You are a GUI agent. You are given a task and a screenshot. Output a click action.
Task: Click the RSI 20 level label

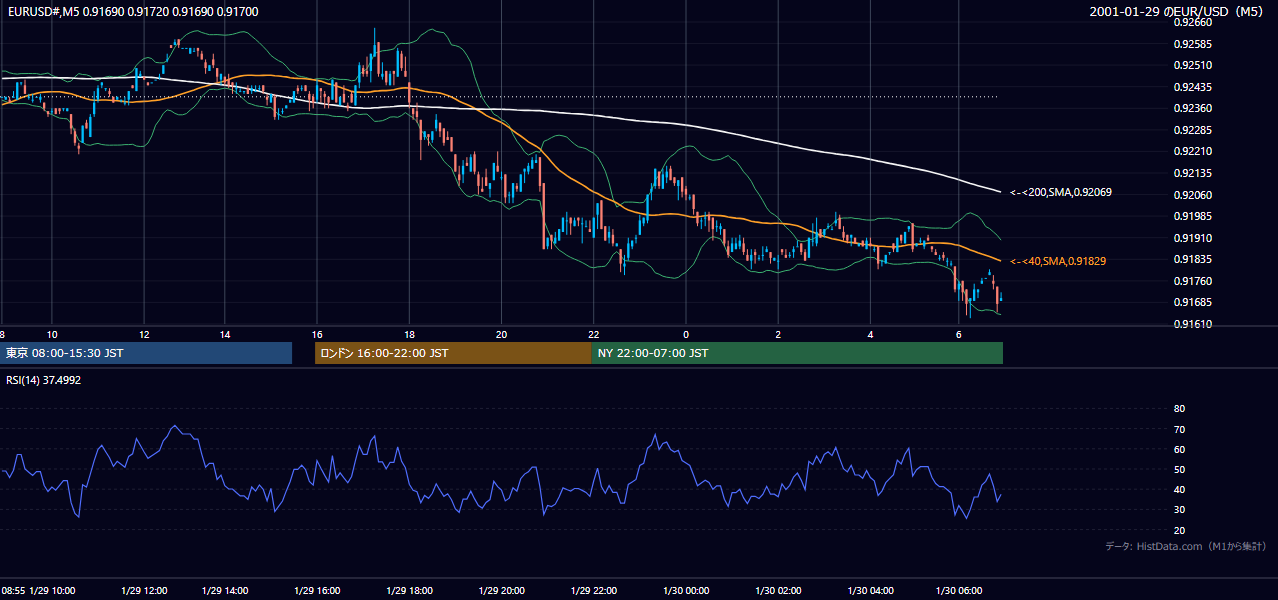[1179, 530]
